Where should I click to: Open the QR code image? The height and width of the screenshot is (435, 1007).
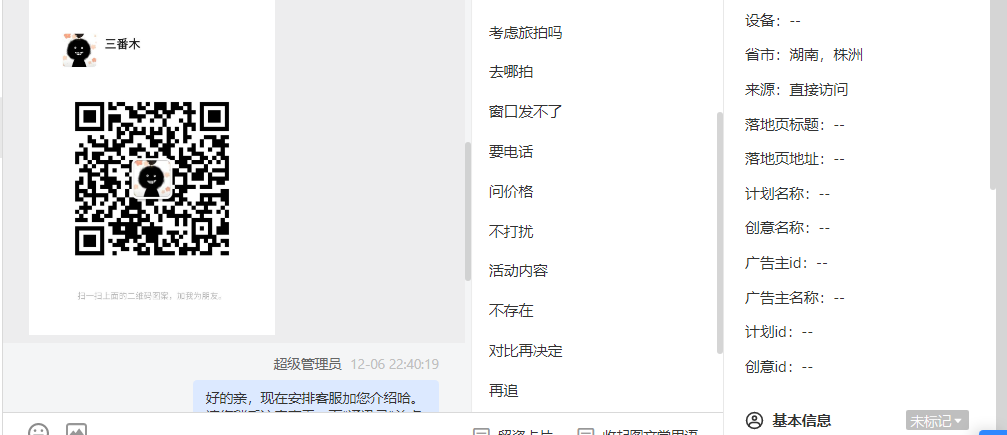[152, 179]
